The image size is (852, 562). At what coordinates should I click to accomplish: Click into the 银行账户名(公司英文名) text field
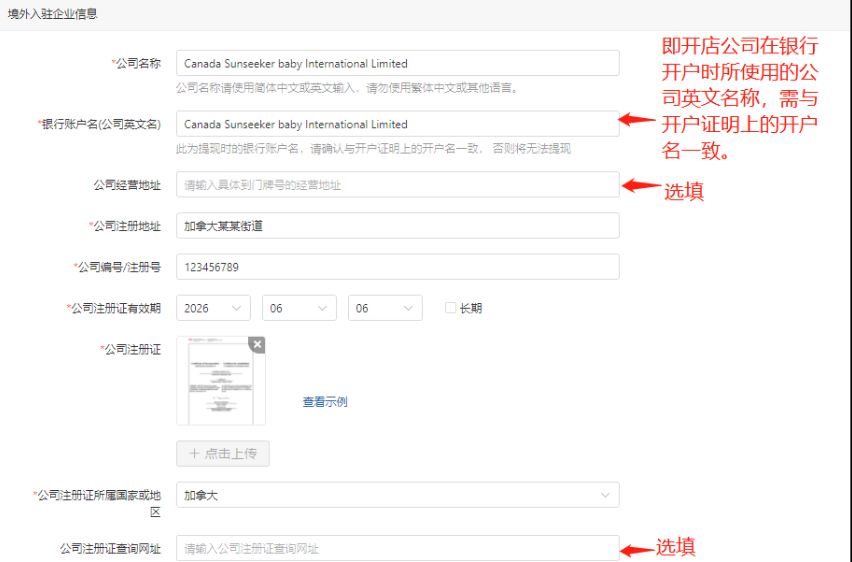[x=397, y=124]
